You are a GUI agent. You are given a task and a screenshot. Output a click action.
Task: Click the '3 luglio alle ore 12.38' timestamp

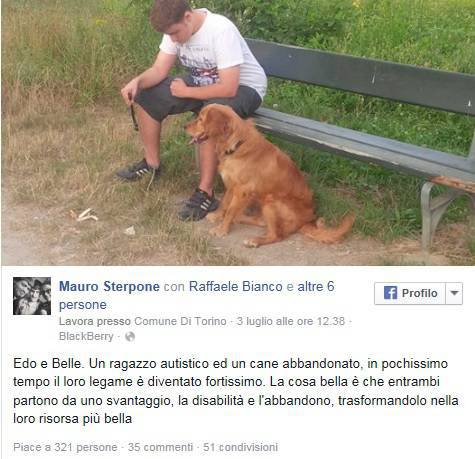click(291, 321)
